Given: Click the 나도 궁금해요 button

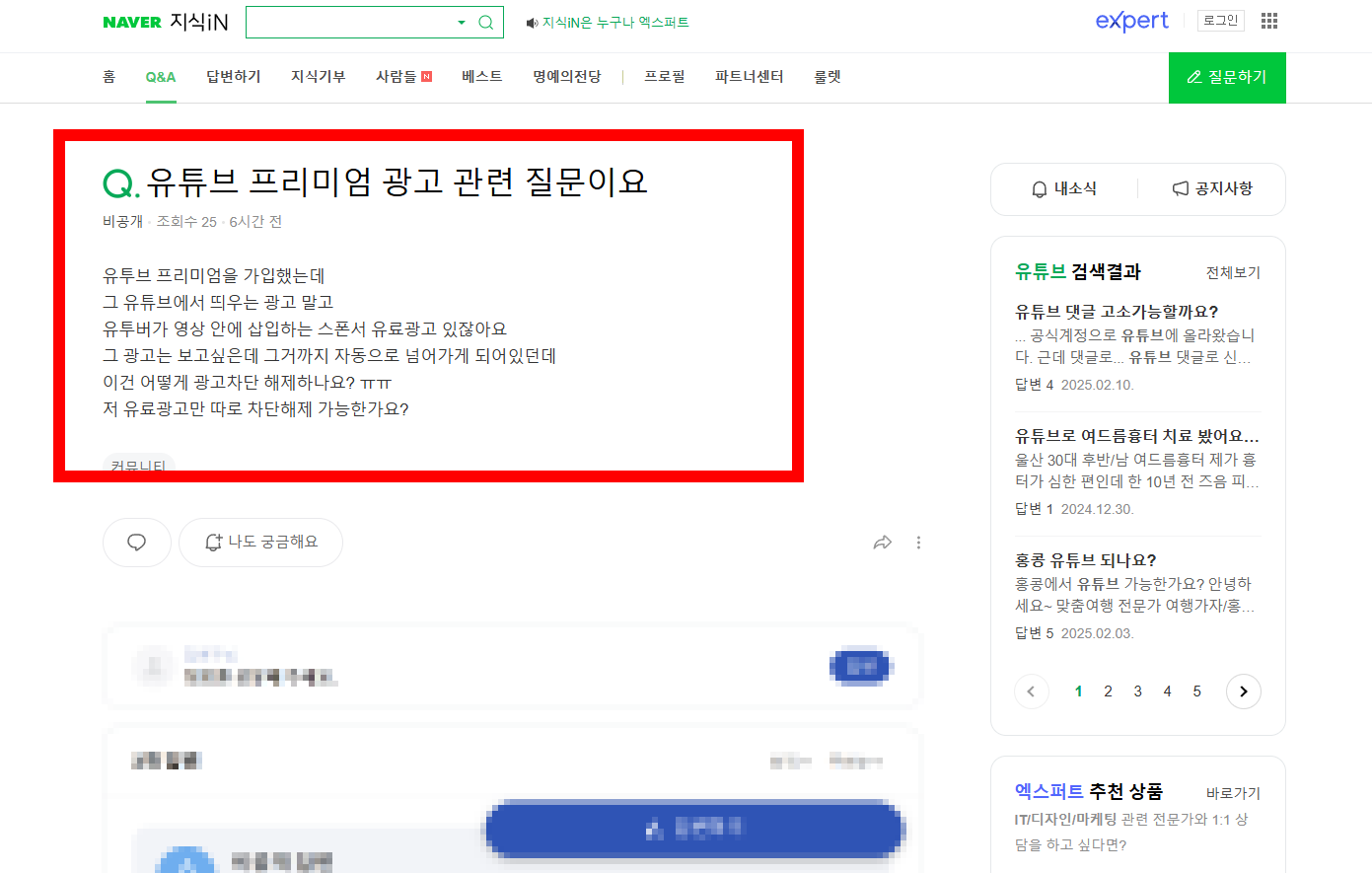Looking at the screenshot, I should point(260,543).
